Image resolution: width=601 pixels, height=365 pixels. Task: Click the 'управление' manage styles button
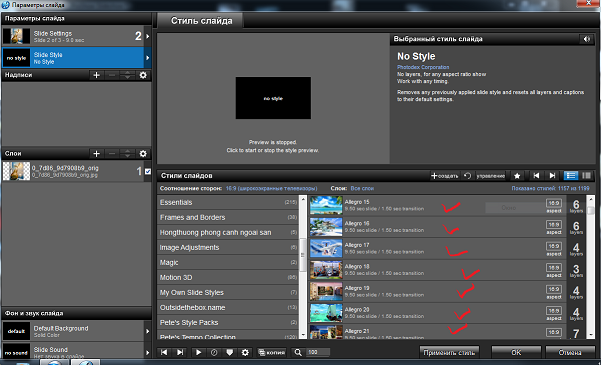tap(491, 176)
